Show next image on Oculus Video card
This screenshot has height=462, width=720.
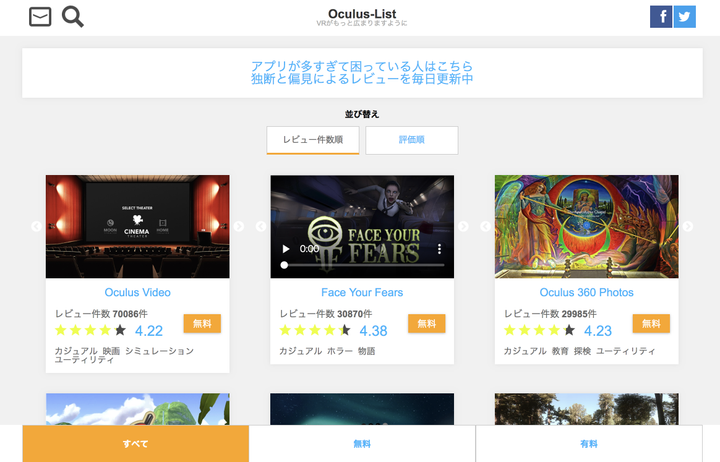coord(239,226)
